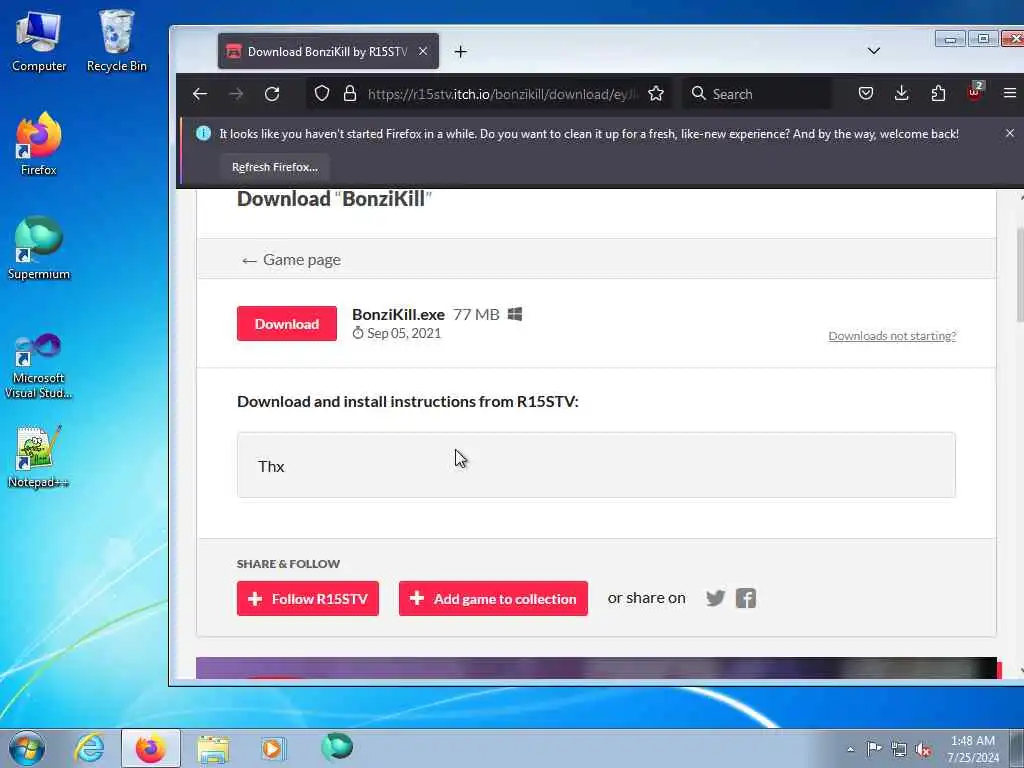1024x768 pixels.
Task: Click the Thx instructions text
Action: click(271, 466)
